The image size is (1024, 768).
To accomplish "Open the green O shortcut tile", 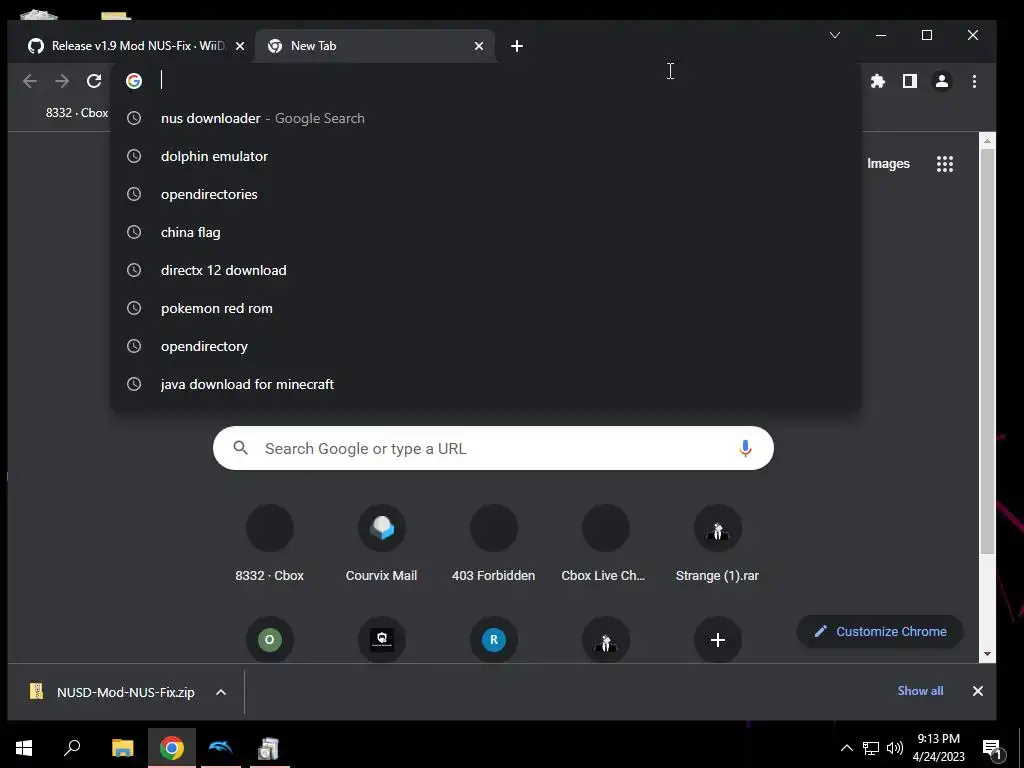I will pos(270,640).
